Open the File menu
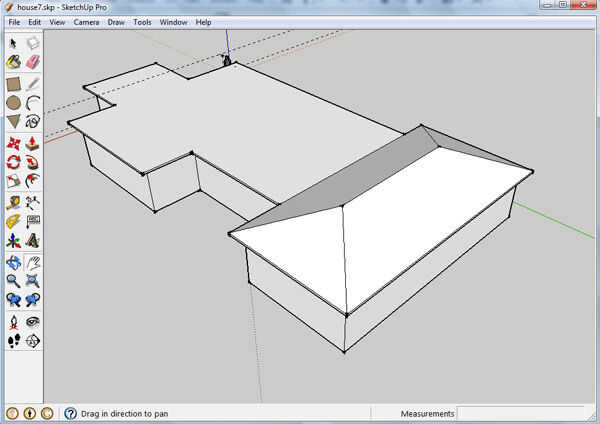Screen dimensions: 600x424 14,22
